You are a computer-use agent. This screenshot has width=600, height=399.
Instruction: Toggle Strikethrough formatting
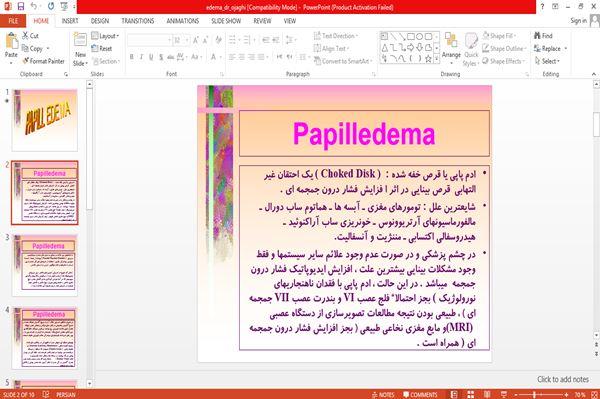click(171, 57)
